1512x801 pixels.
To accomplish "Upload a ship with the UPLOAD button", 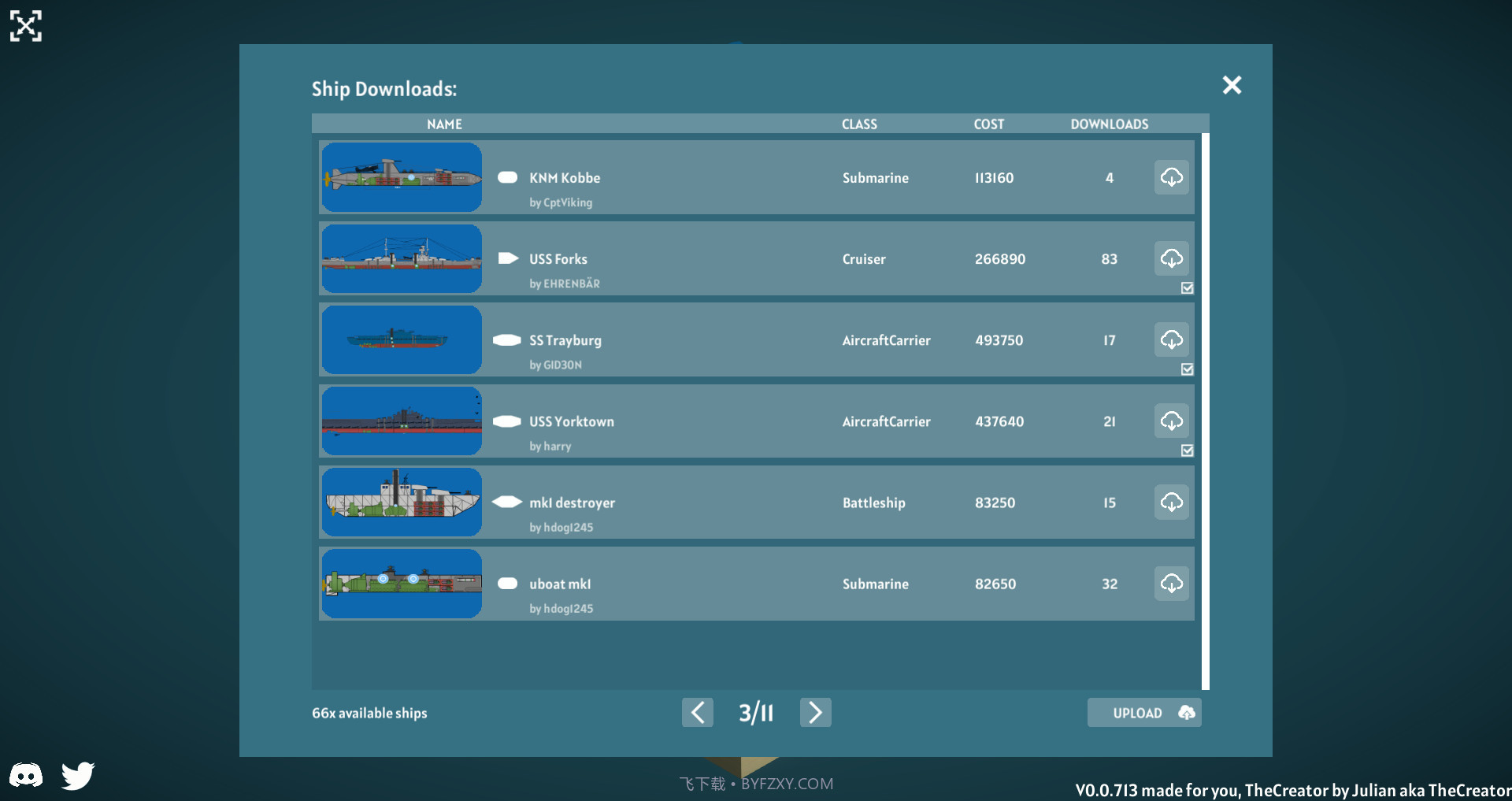I will tap(1144, 712).
